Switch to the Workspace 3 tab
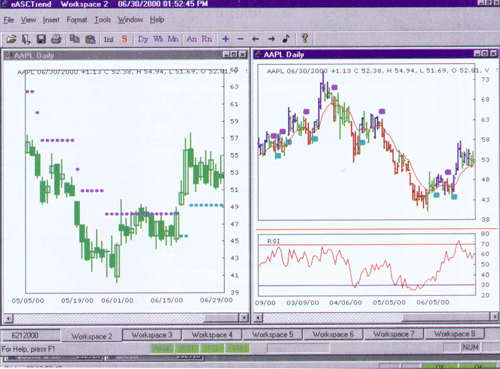 pos(152,335)
